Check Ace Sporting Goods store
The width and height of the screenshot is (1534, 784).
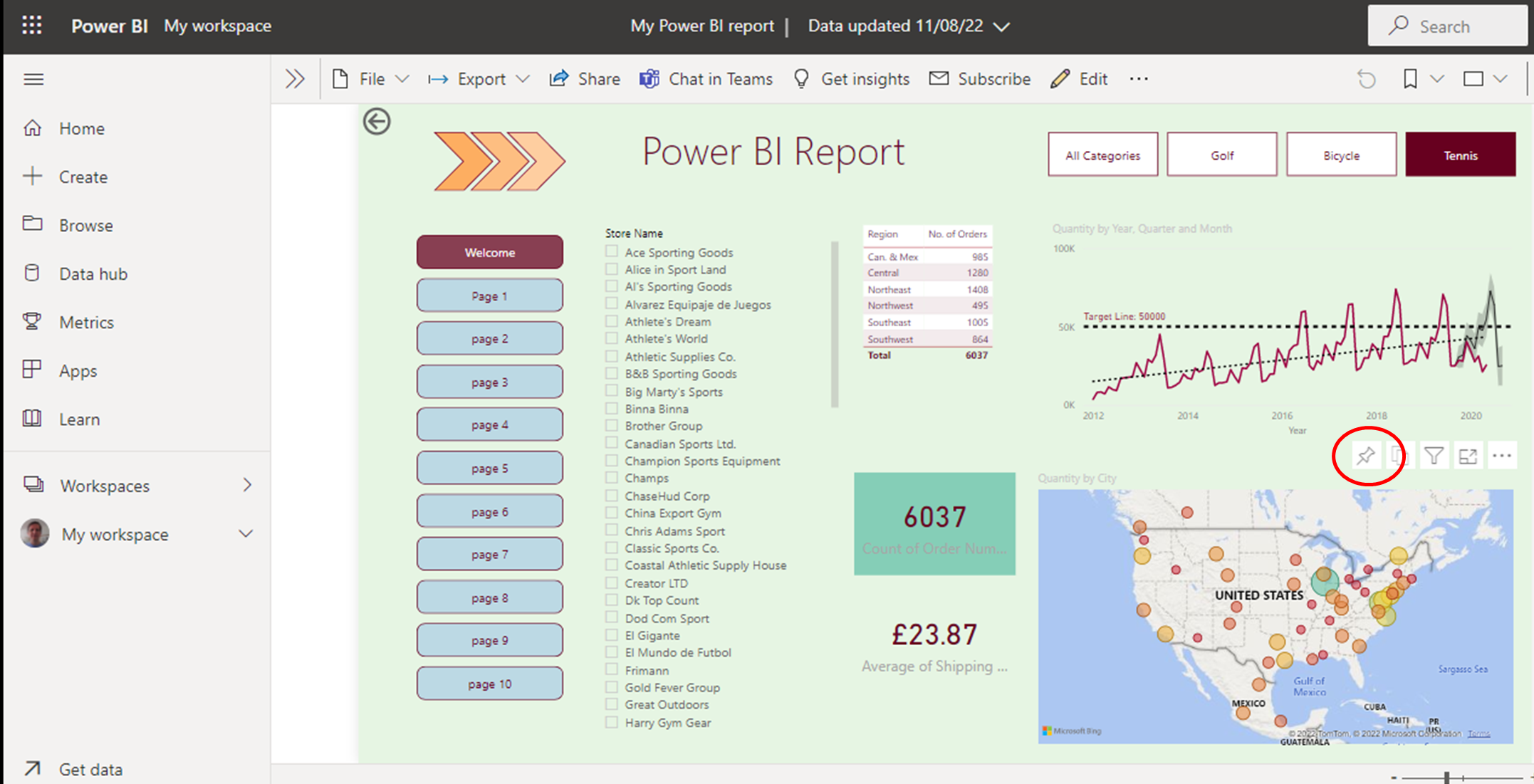[x=612, y=251]
